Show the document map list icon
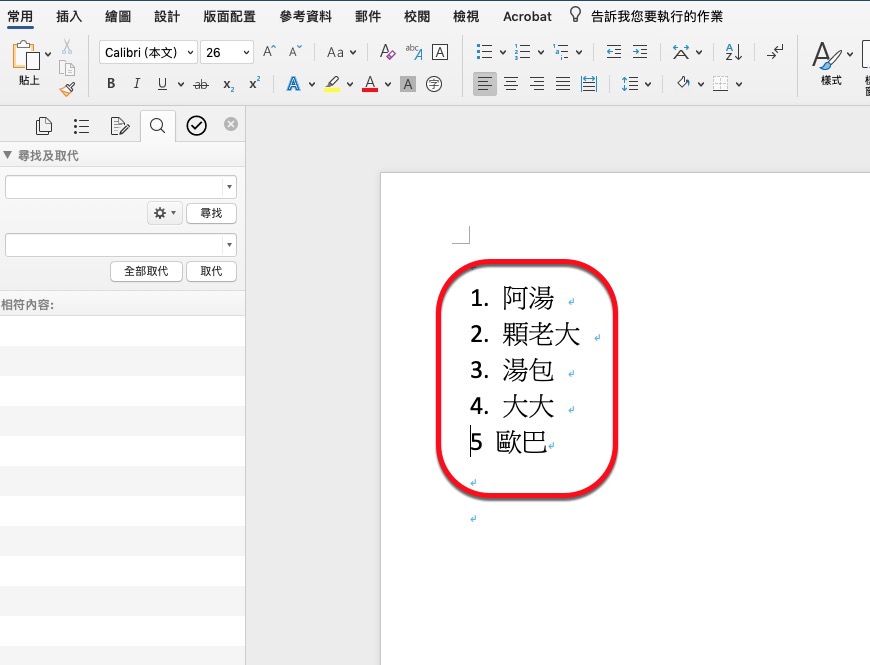The height and width of the screenshot is (665, 870). 81,125
